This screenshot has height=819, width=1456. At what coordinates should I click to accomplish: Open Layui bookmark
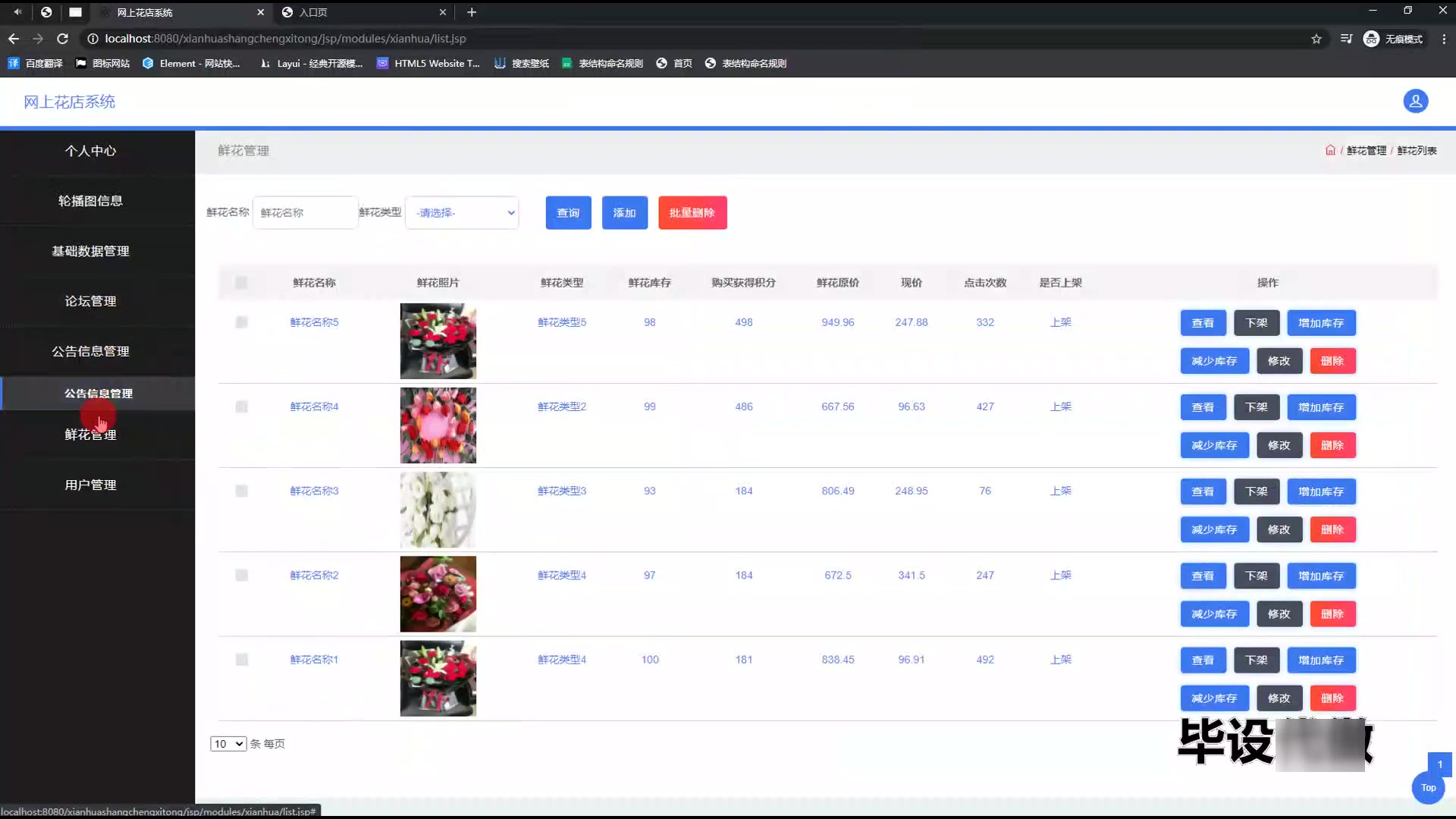click(312, 64)
